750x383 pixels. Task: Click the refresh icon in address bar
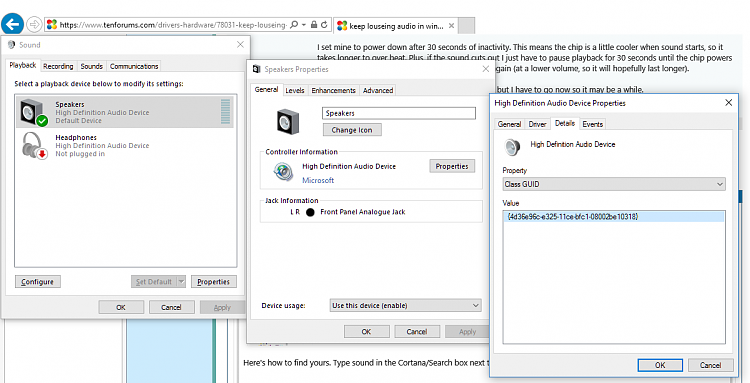(x=324, y=24)
